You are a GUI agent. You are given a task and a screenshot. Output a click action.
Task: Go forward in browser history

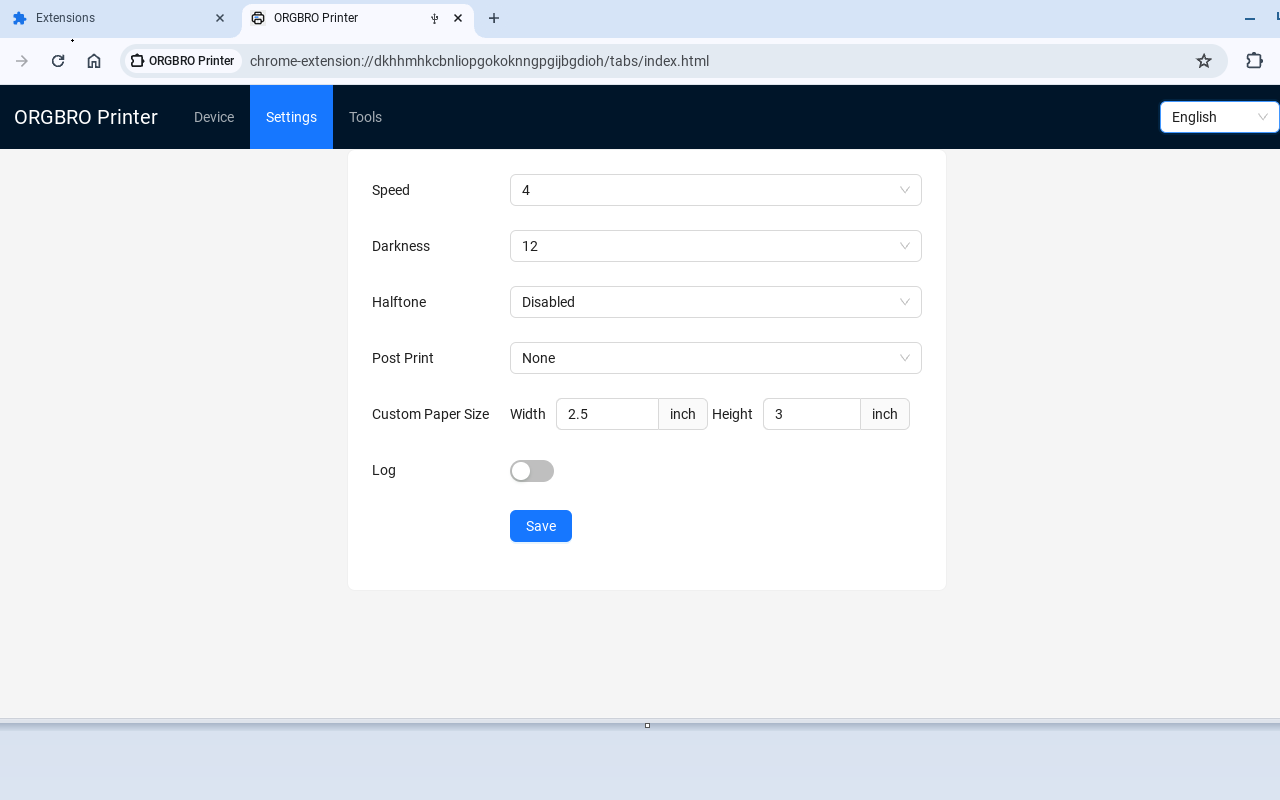pos(22,61)
